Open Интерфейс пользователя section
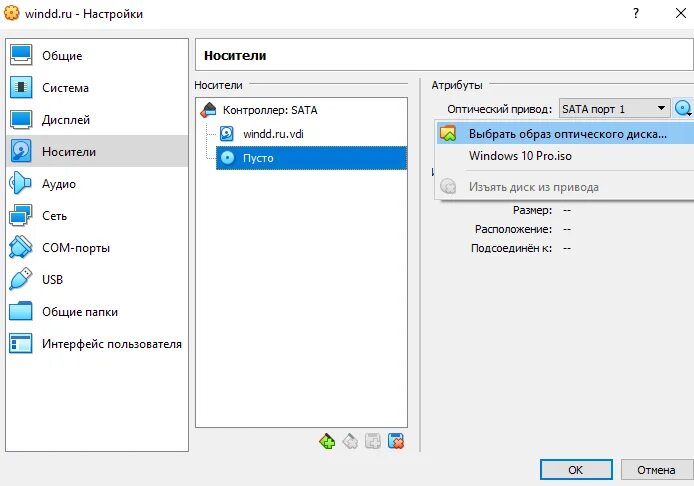Screen dimensions: 694x486 [97, 343]
